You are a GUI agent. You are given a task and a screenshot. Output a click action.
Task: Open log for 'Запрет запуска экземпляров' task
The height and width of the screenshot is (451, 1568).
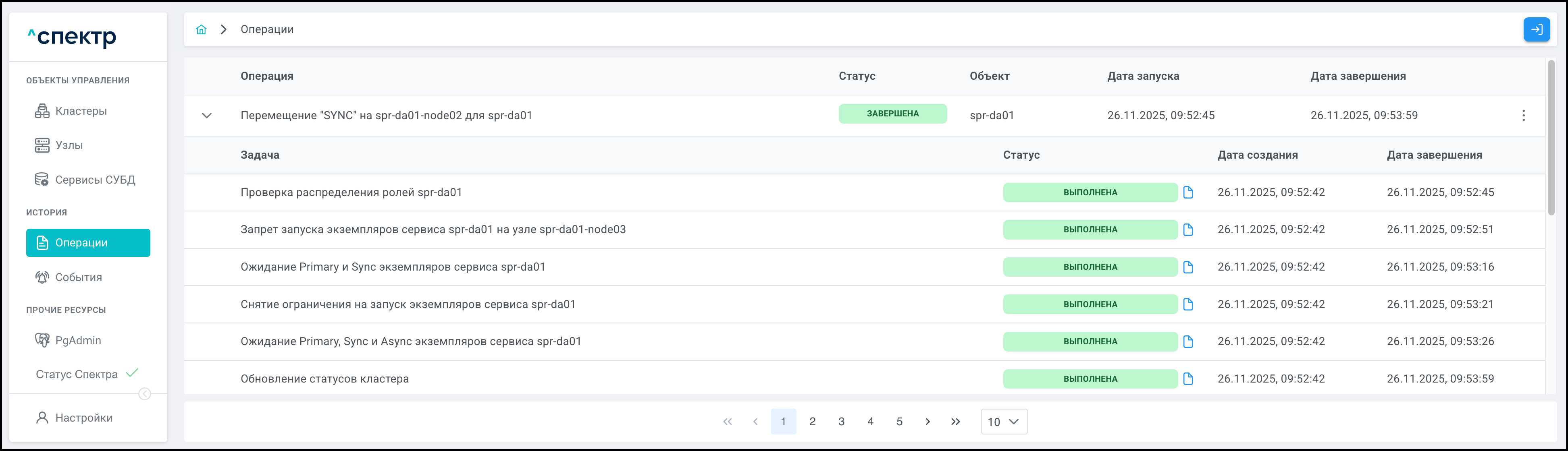tap(1187, 230)
